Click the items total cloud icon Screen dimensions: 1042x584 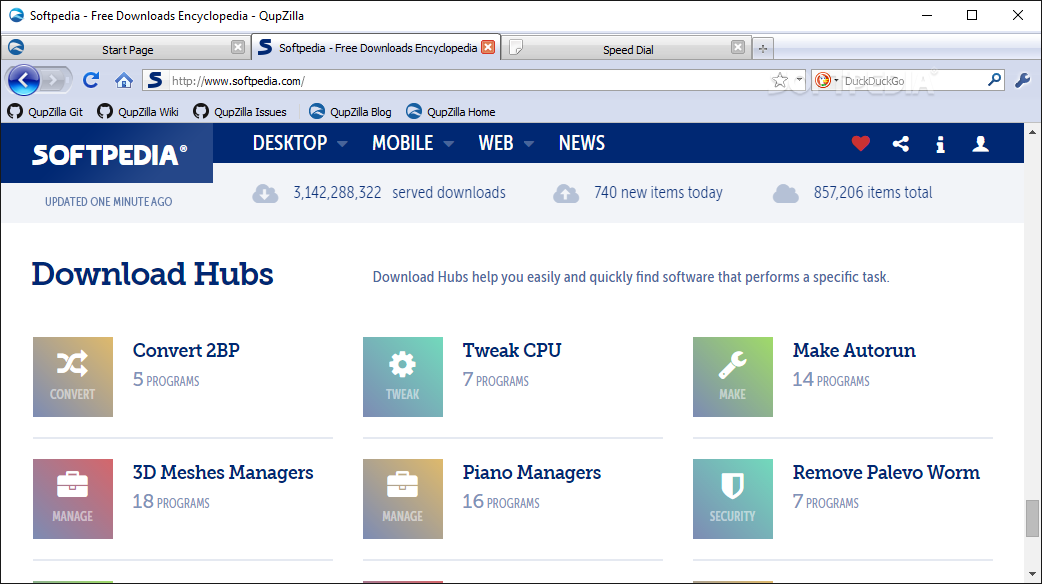[x=785, y=193]
